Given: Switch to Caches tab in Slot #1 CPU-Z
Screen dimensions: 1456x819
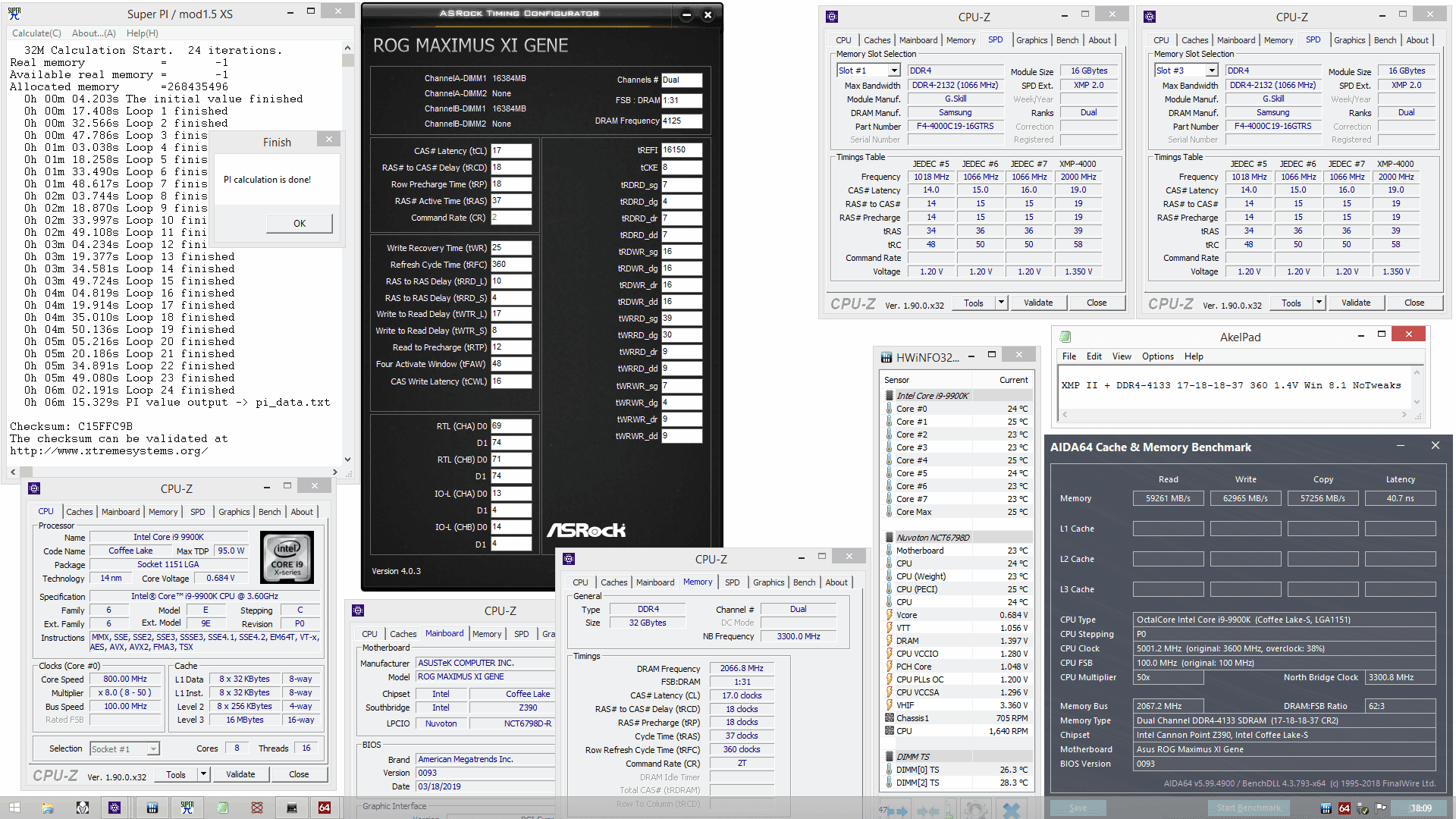Looking at the screenshot, I should (877, 40).
